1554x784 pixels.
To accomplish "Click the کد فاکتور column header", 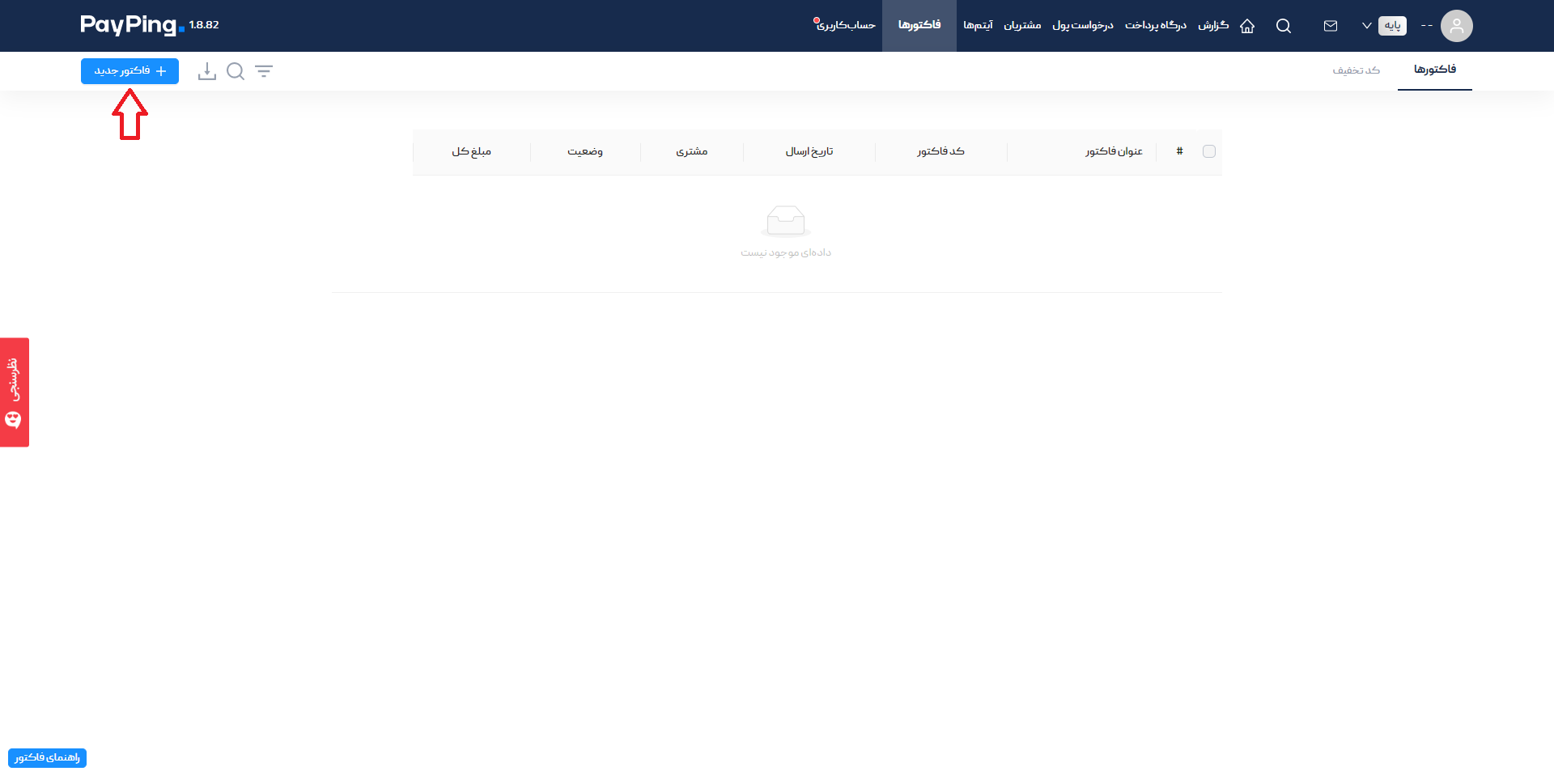I will [x=940, y=151].
